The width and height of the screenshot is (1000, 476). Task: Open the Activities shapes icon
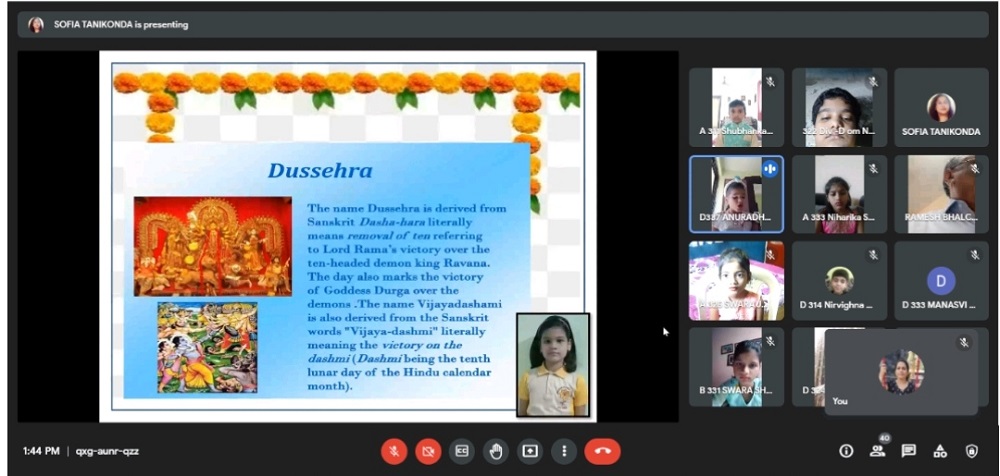tap(939, 451)
